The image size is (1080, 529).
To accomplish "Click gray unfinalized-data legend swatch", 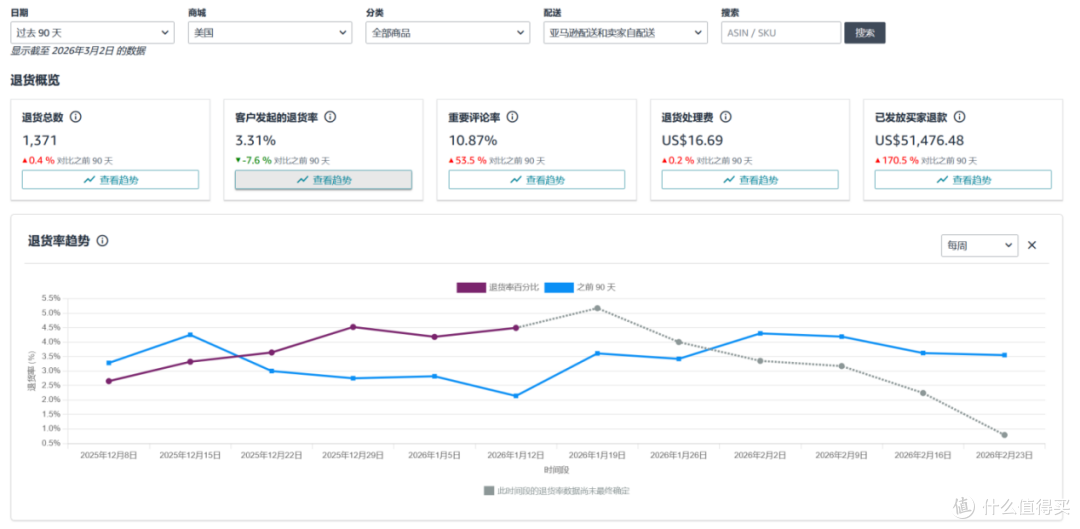I will click(x=488, y=491).
